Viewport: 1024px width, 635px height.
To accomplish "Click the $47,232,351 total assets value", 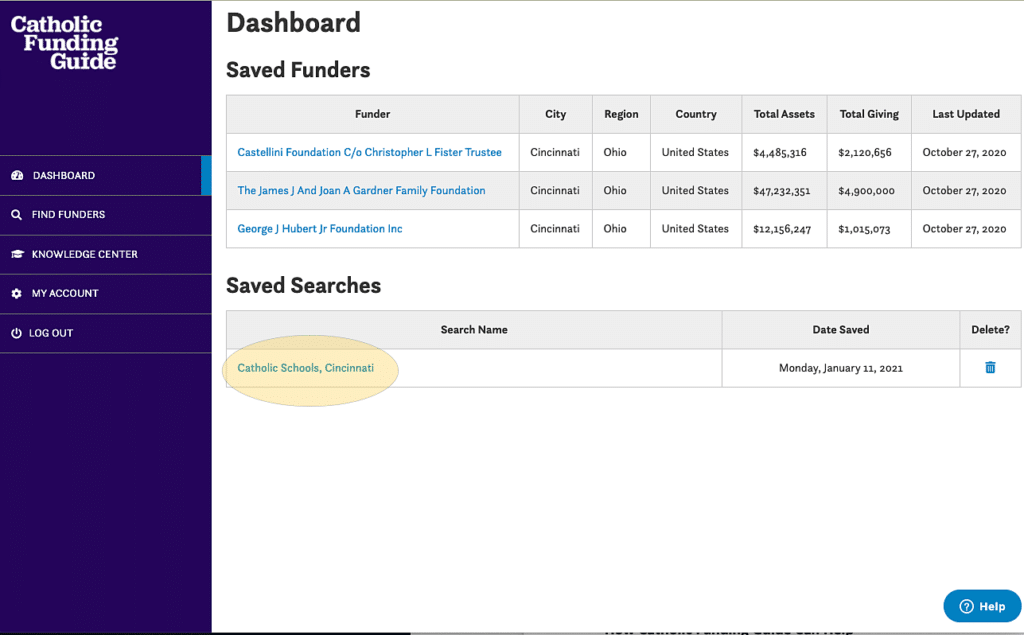I will (782, 191).
